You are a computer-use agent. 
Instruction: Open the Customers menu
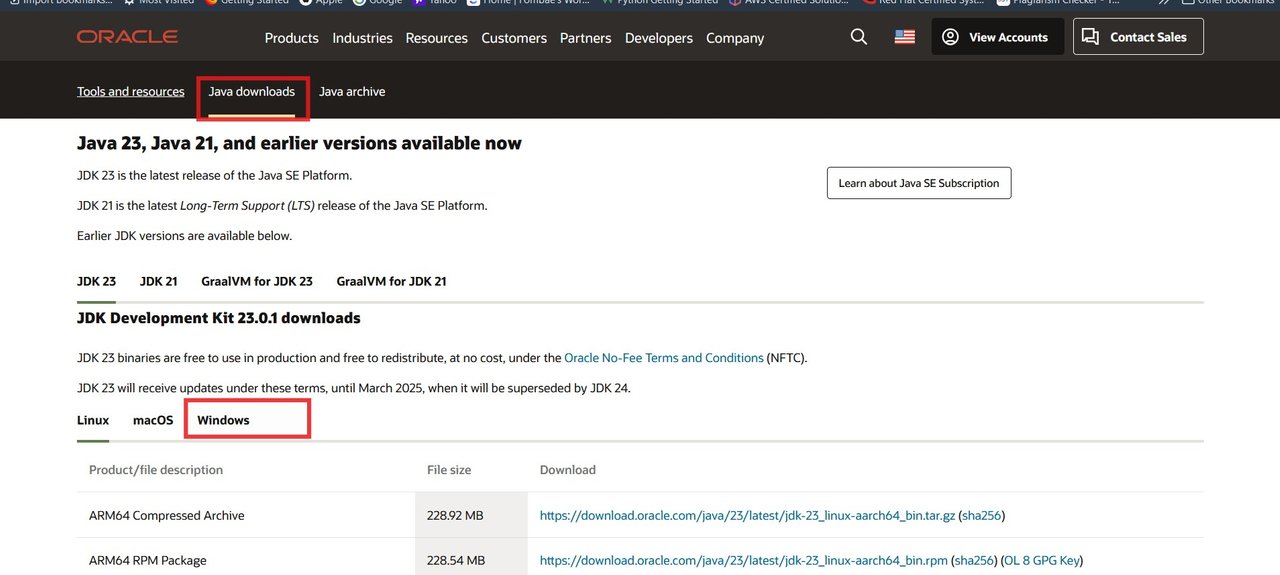pyautogui.click(x=514, y=38)
